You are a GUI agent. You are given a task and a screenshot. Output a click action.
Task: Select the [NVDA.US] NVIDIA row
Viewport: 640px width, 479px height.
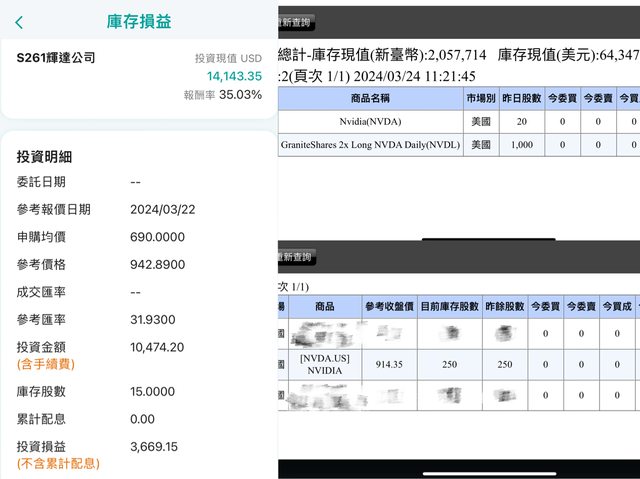pyautogui.click(x=324, y=365)
